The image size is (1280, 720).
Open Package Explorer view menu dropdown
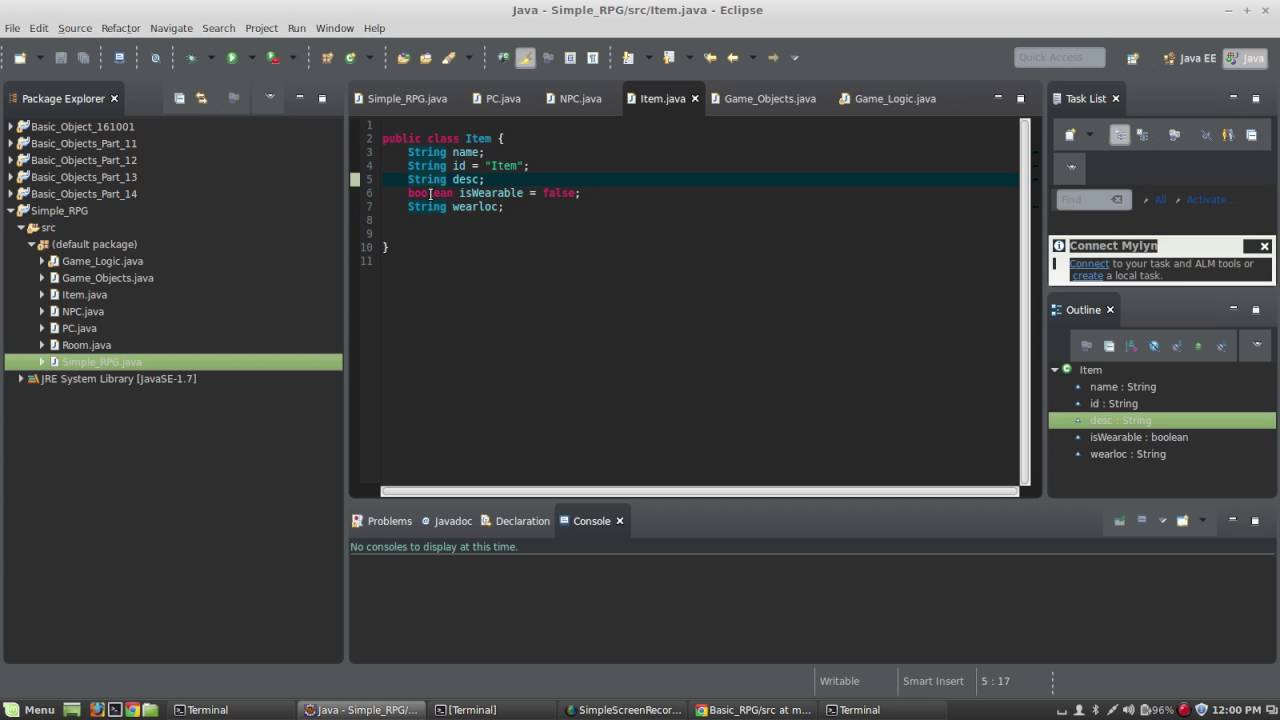(269, 97)
